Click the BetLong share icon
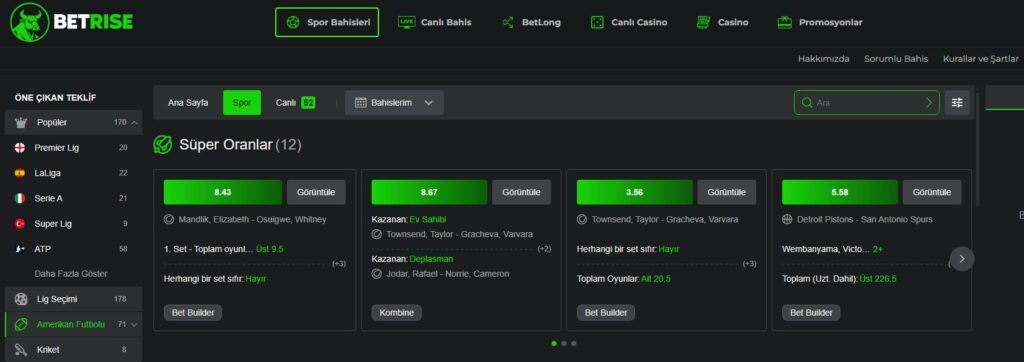This screenshot has width=1024, height=362. tap(507, 22)
